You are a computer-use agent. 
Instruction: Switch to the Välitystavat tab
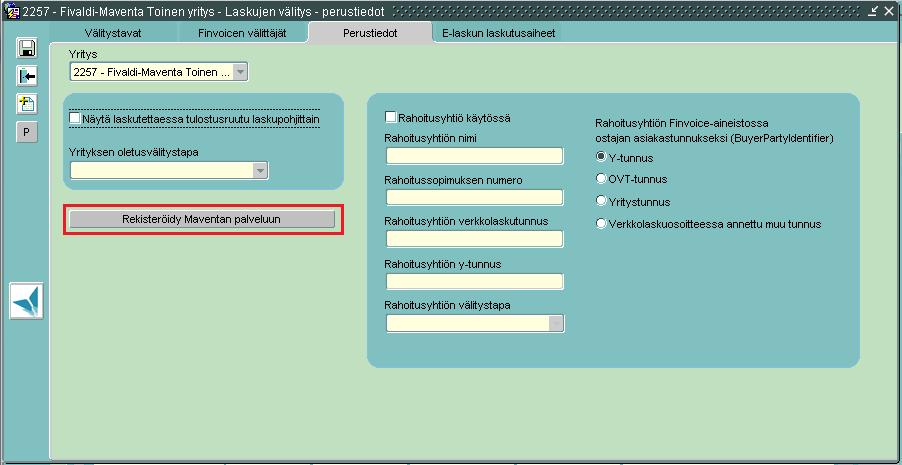click(113, 33)
